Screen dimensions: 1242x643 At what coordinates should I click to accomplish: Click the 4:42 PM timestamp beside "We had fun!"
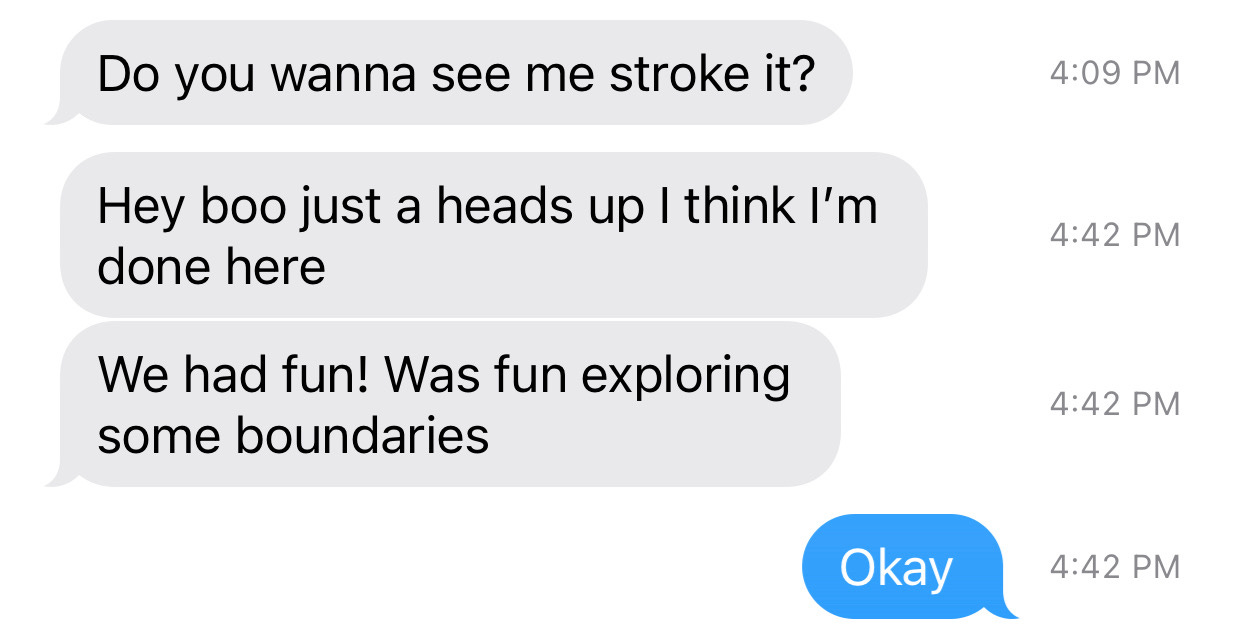tap(1115, 404)
